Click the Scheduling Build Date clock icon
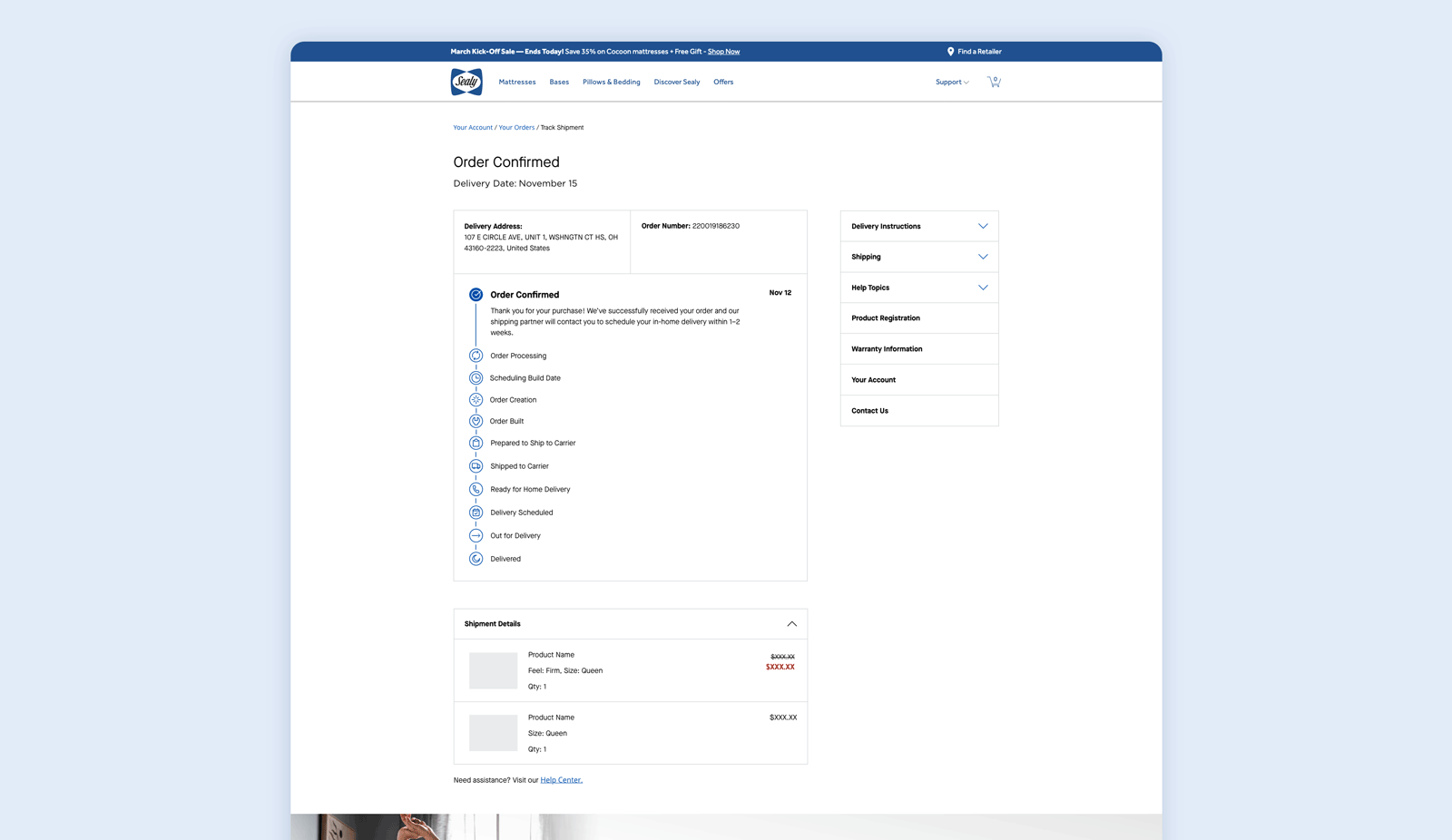The width and height of the screenshot is (1452, 840). [x=476, y=378]
